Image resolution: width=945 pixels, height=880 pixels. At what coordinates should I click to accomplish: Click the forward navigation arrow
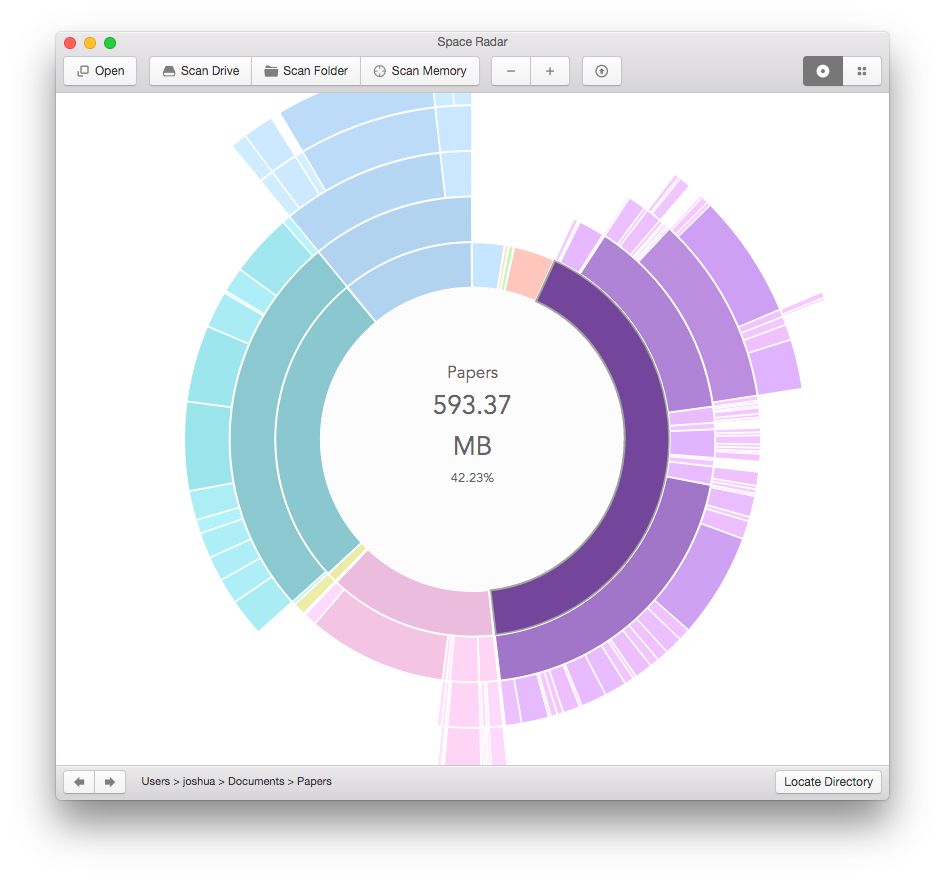[x=111, y=781]
